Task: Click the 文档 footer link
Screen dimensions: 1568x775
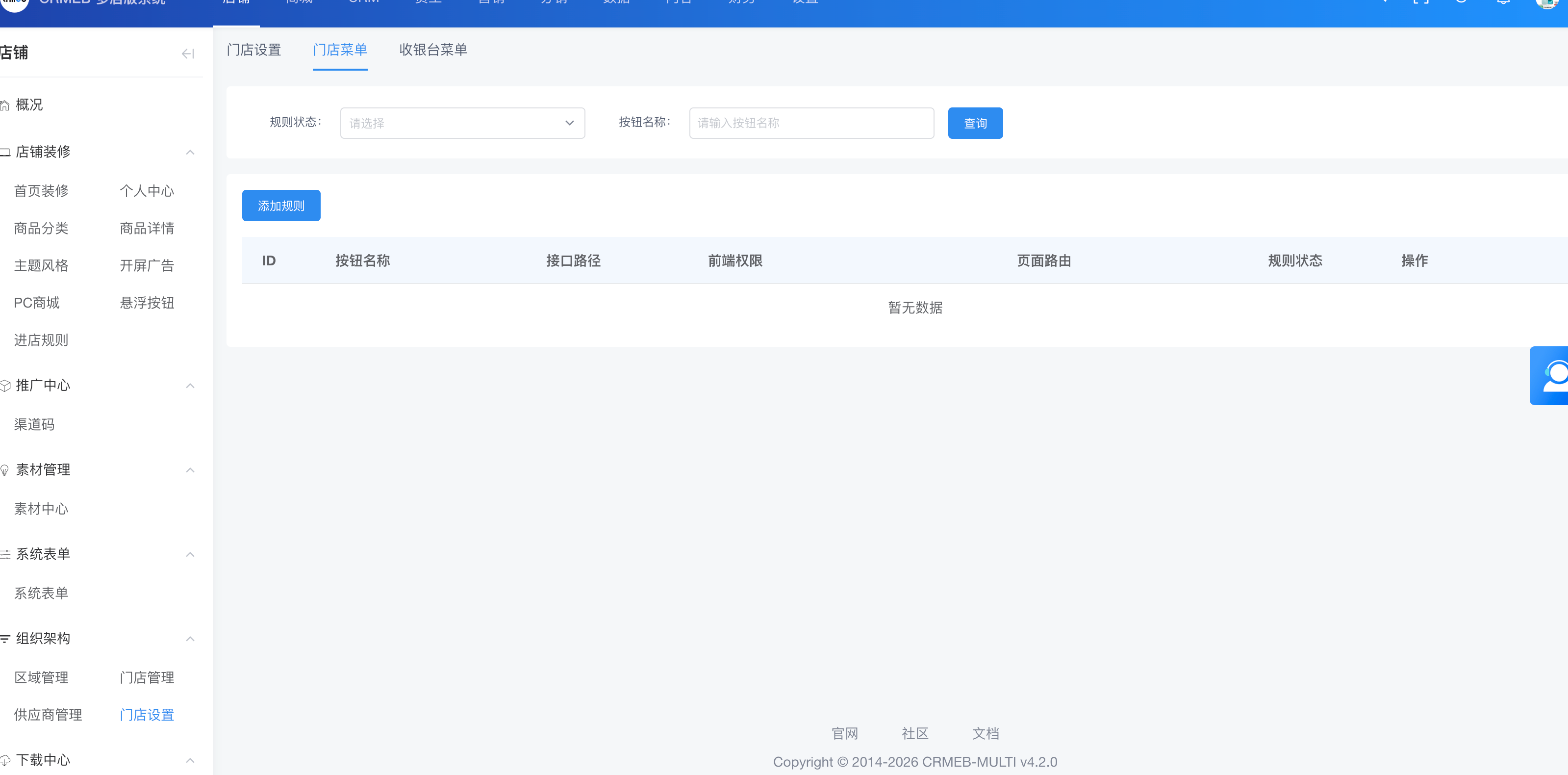Action: [986, 734]
